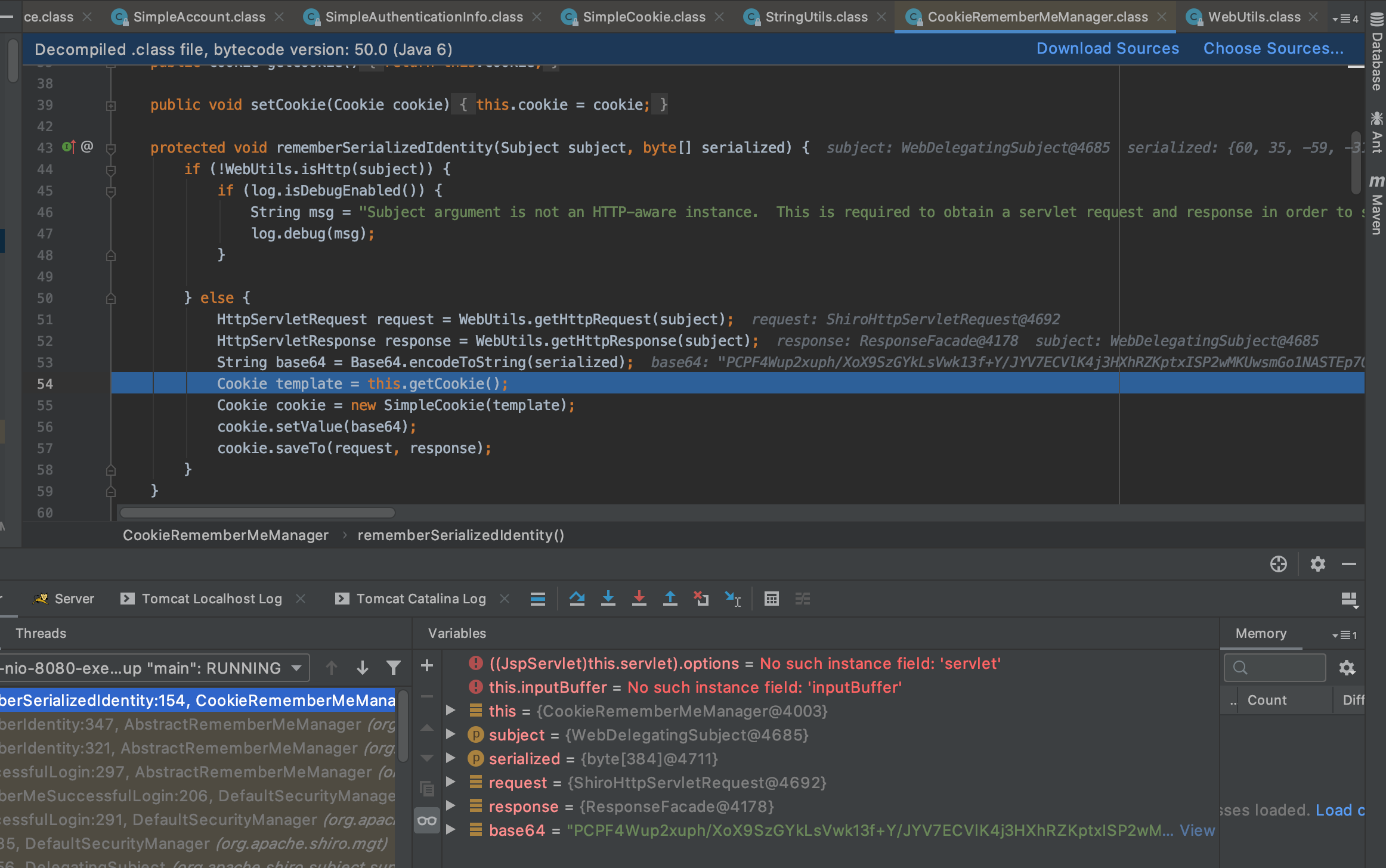
Task: Click Step Out debugger icon
Action: click(x=670, y=599)
